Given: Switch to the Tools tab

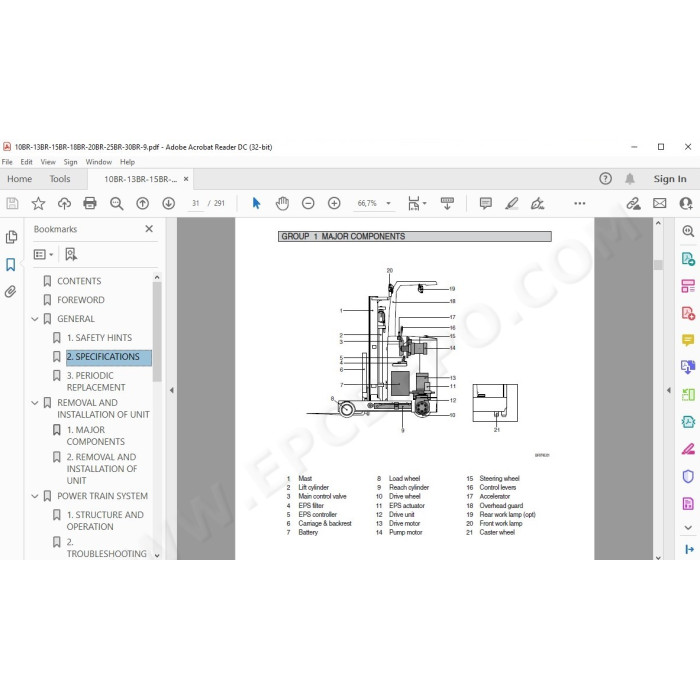Looking at the screenshot, I should pos(60,179).
